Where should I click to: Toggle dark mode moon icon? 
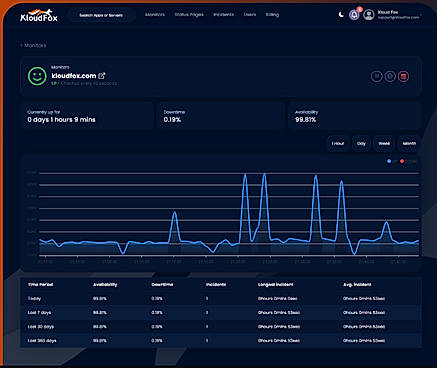click(341, 14)
